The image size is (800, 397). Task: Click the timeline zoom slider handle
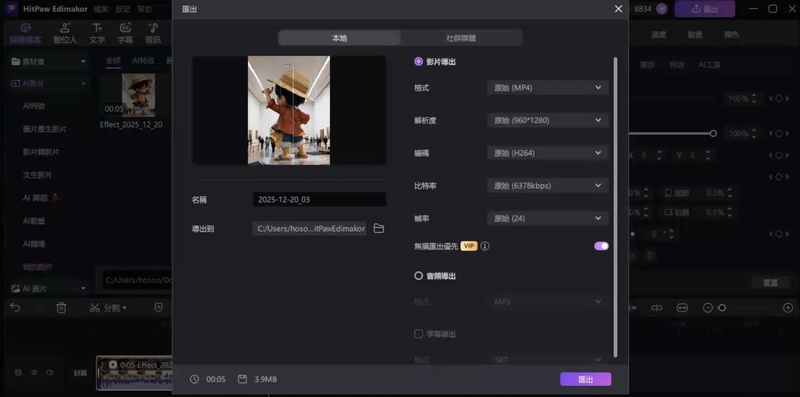point(722,308)
